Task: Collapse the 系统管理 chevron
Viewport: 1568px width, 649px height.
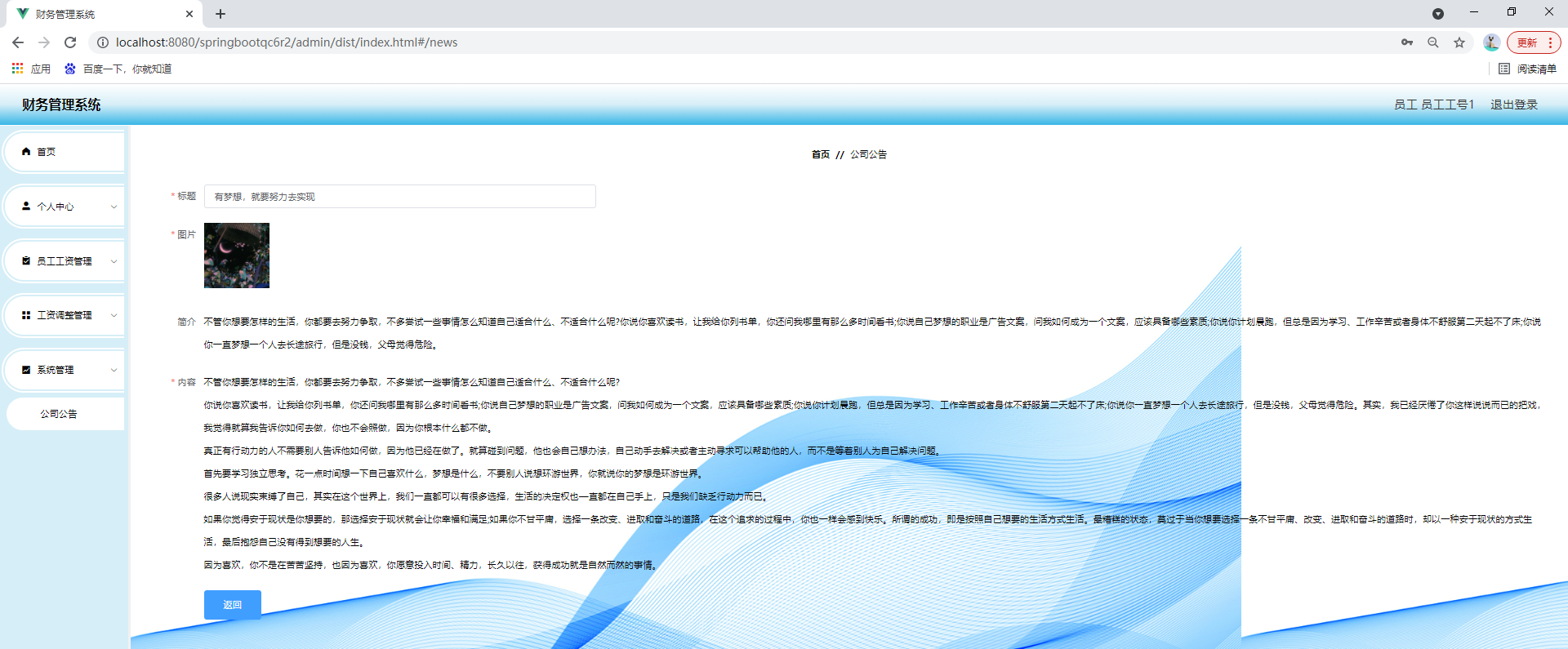Action: (114, 370)
